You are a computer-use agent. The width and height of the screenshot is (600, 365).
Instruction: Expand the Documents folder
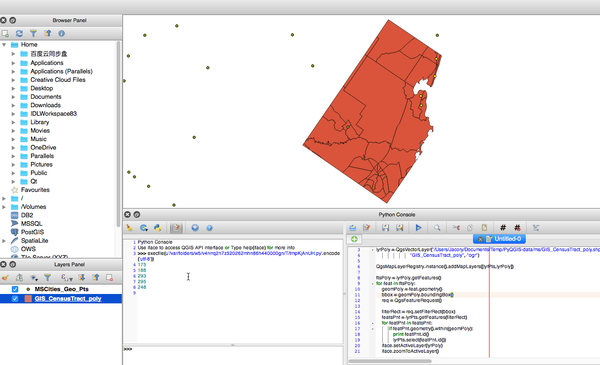[x=13, y=97]
